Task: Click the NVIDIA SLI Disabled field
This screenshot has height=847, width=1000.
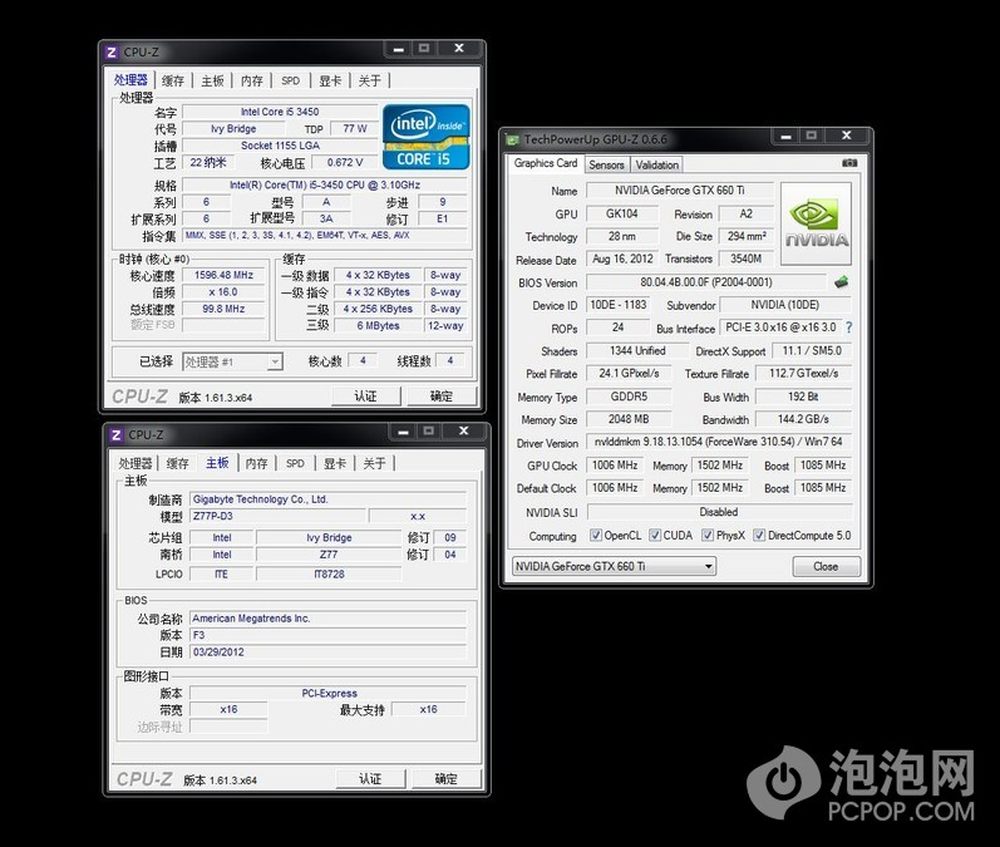Action: (x=719, y=512)
